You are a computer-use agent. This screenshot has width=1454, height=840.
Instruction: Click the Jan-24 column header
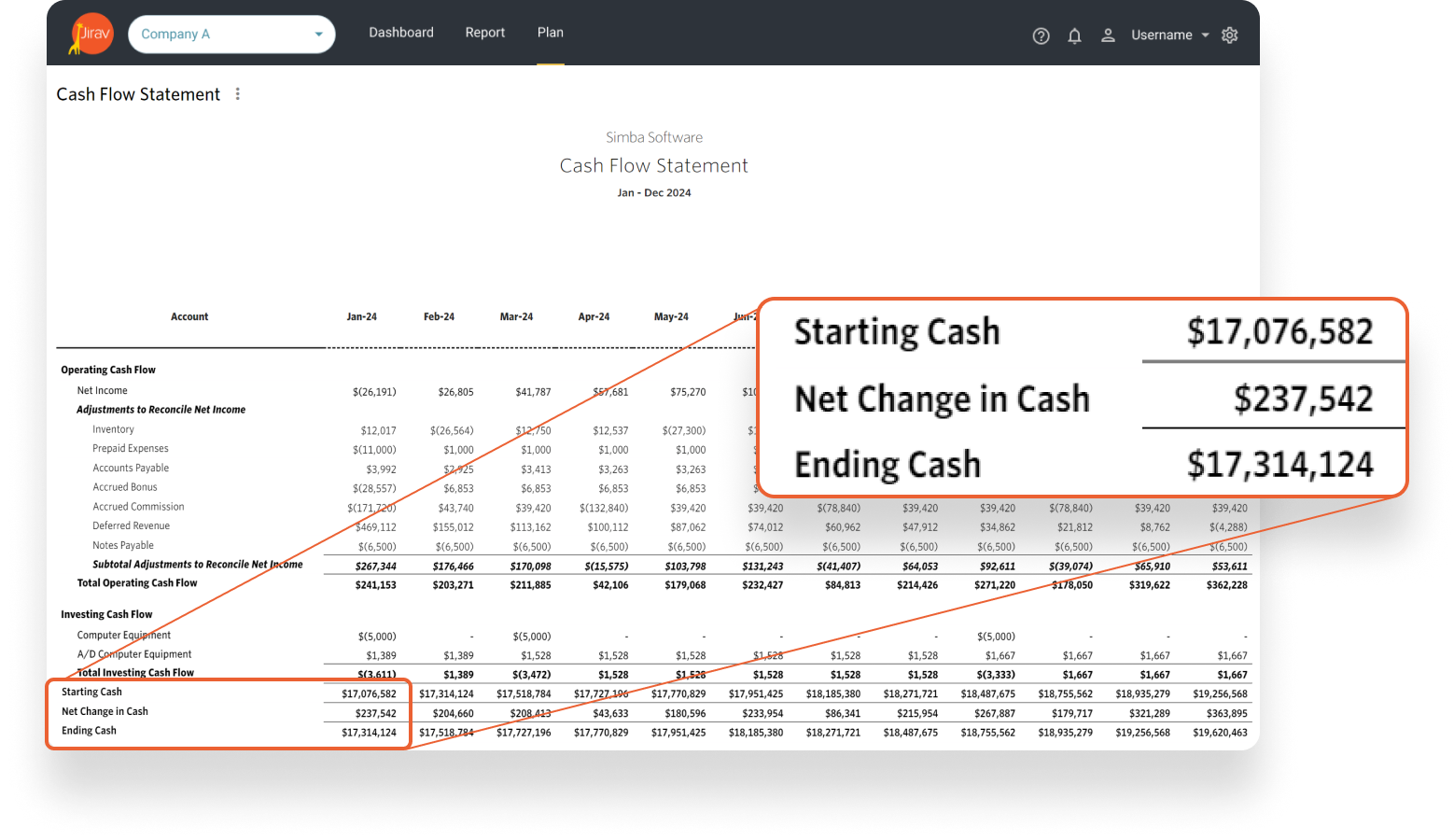tap(361, 317)
